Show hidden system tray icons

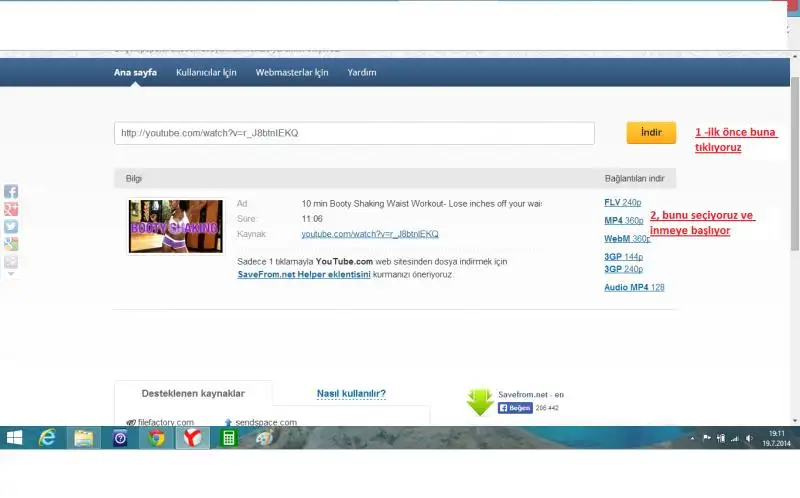coord(691,438)
